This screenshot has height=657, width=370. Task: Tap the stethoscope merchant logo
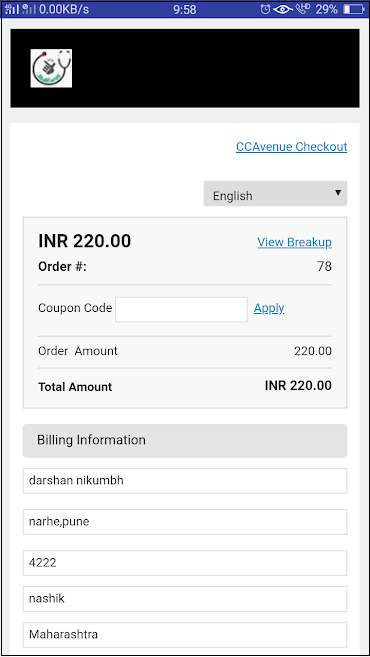point(51,68)
